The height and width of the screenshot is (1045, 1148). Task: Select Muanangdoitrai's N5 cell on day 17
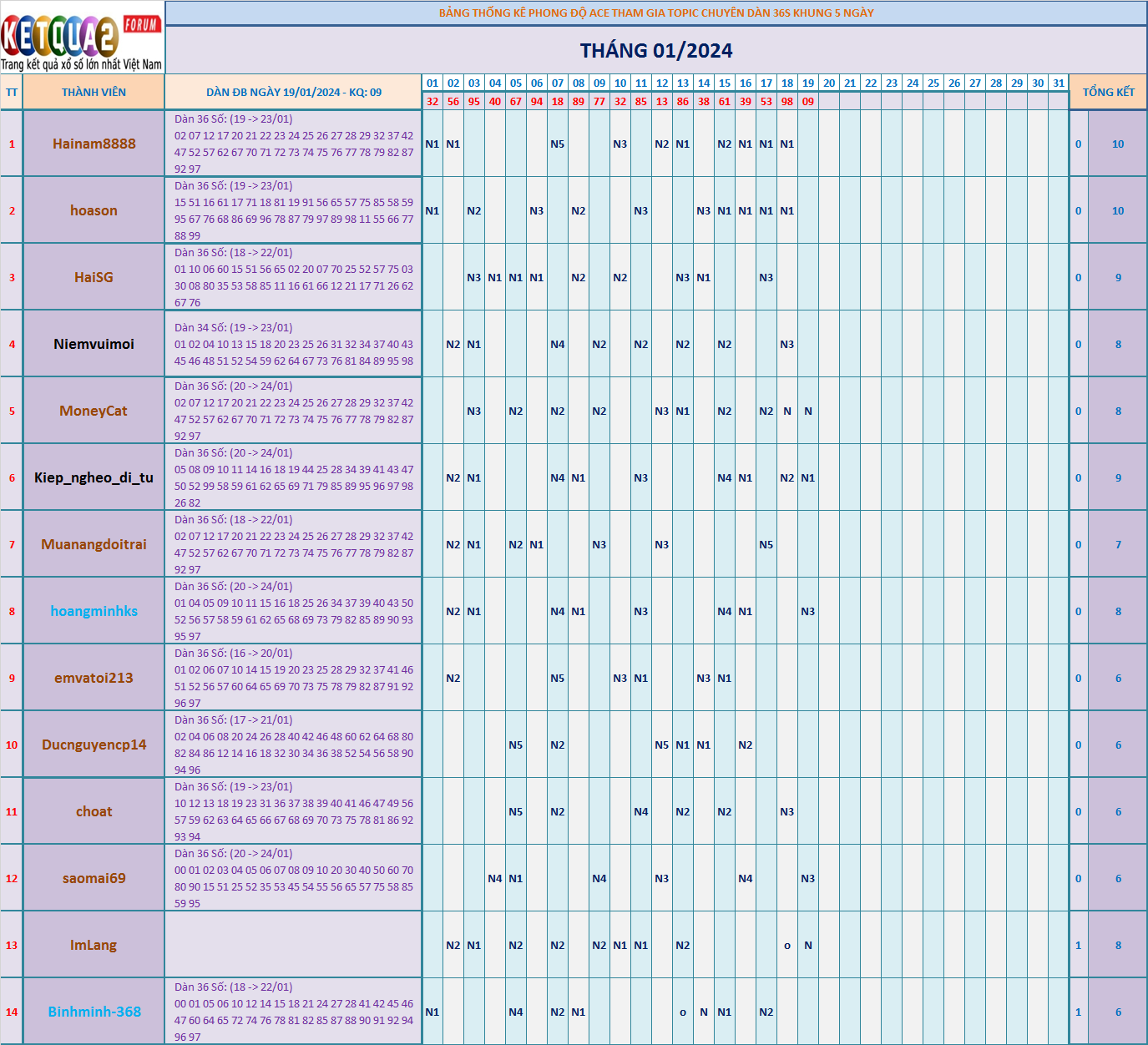coord(766,544)
